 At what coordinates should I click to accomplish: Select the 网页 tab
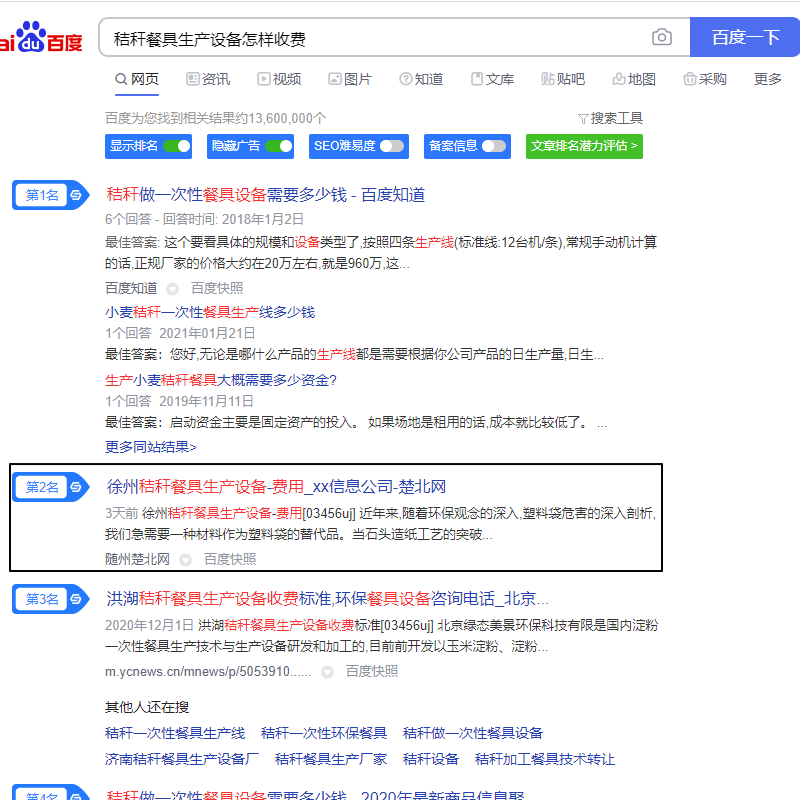(137, 79)
